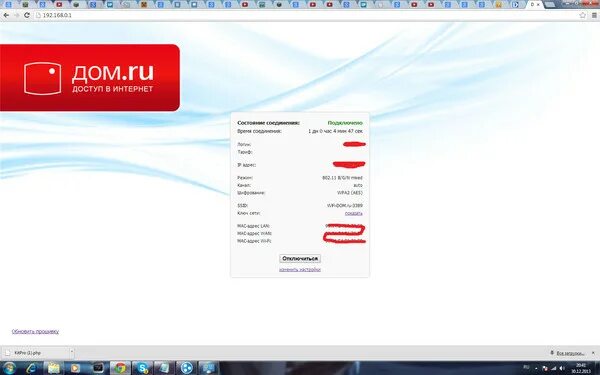Screen dimensions: 600x375
Task: Open the network signal tray icon
Action: click(x=553, y=368)
